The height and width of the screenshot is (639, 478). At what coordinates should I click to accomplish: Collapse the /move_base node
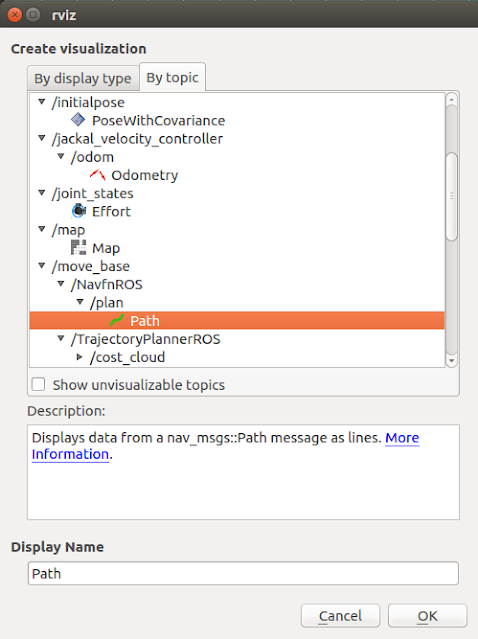pos(42,266)
